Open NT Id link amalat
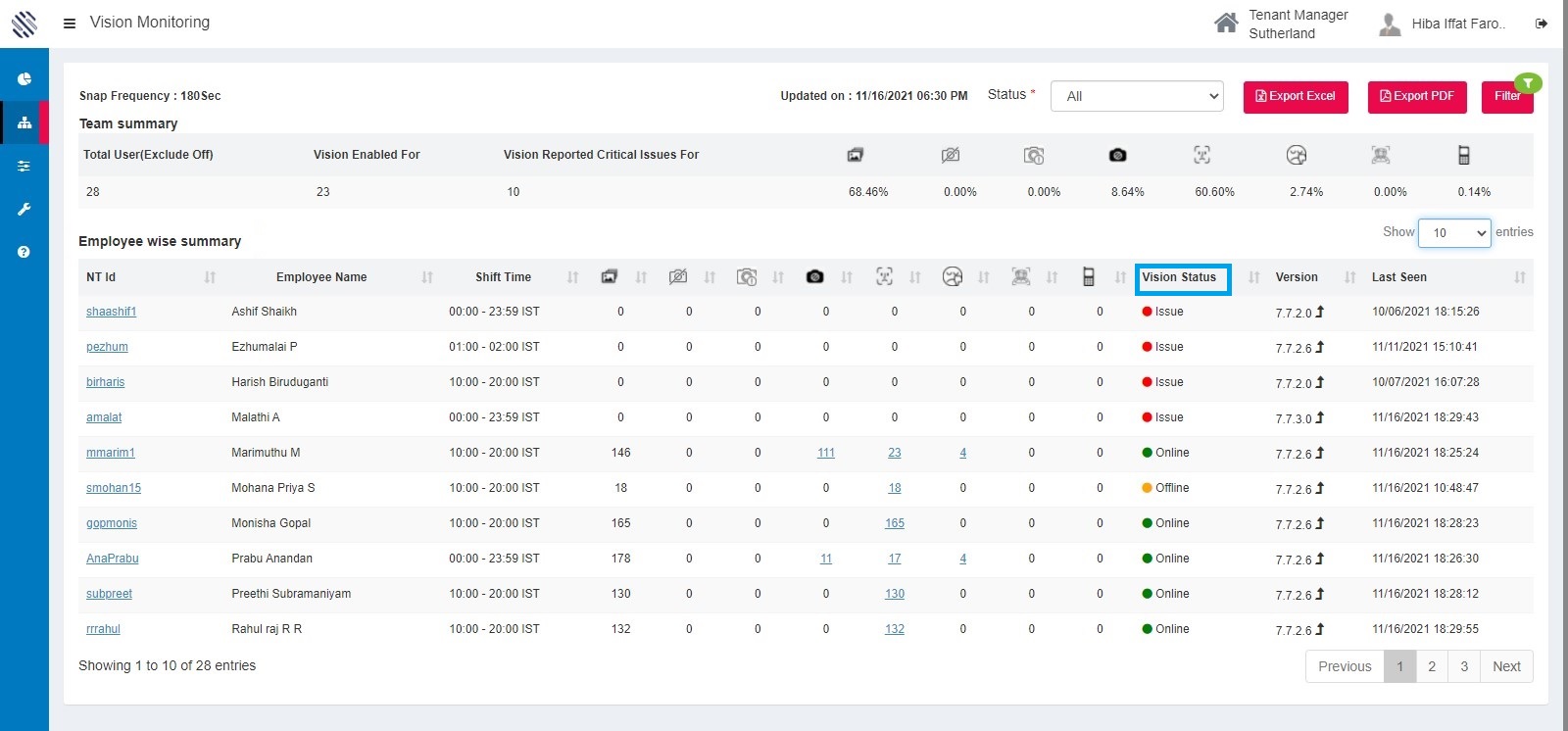Viewport: 1568px width, 731px height. [x=104, y=417]
